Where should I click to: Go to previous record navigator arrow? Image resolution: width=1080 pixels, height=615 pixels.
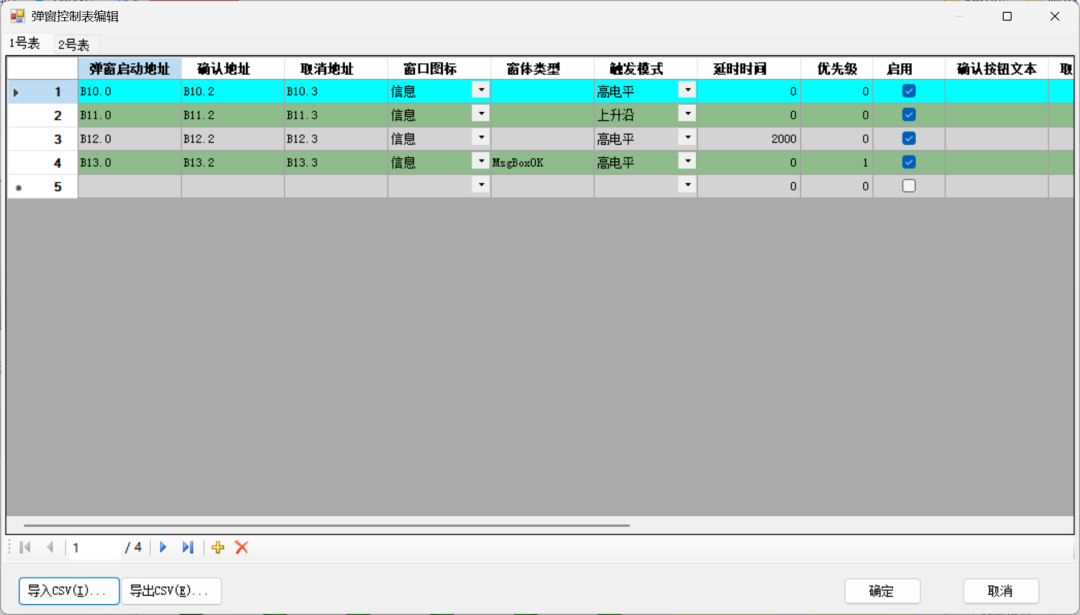[50, 548]
